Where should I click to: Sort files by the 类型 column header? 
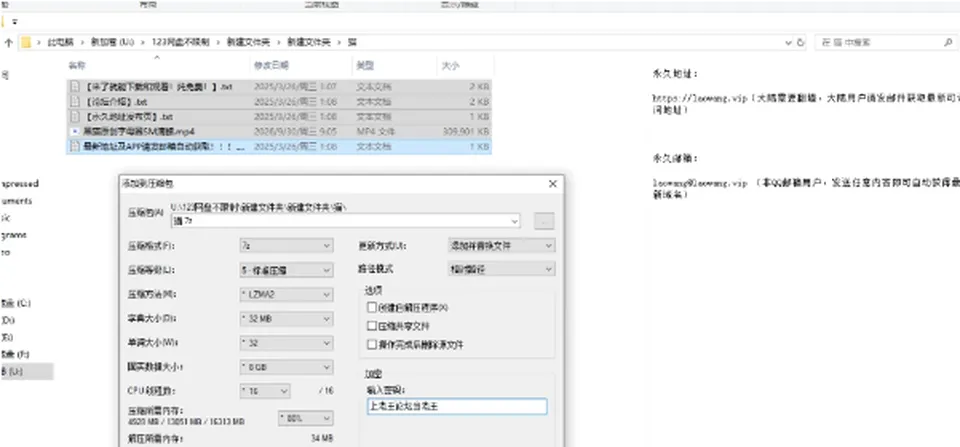click(x=365, y=66)
